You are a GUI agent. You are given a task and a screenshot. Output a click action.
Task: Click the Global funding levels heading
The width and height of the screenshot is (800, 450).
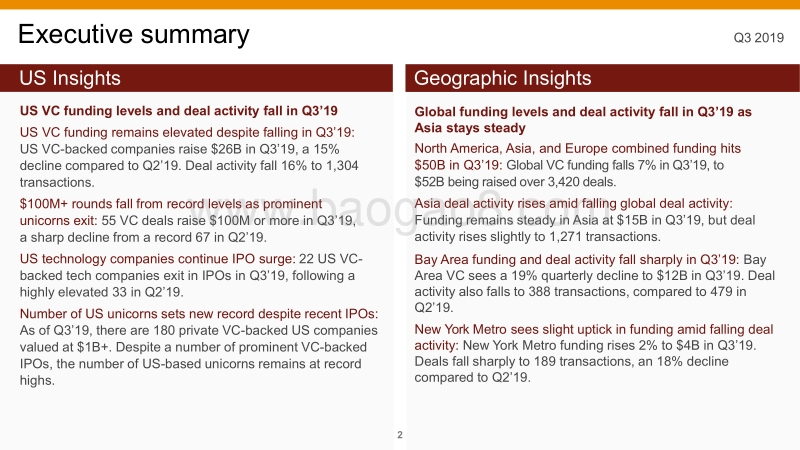(583, 119)
